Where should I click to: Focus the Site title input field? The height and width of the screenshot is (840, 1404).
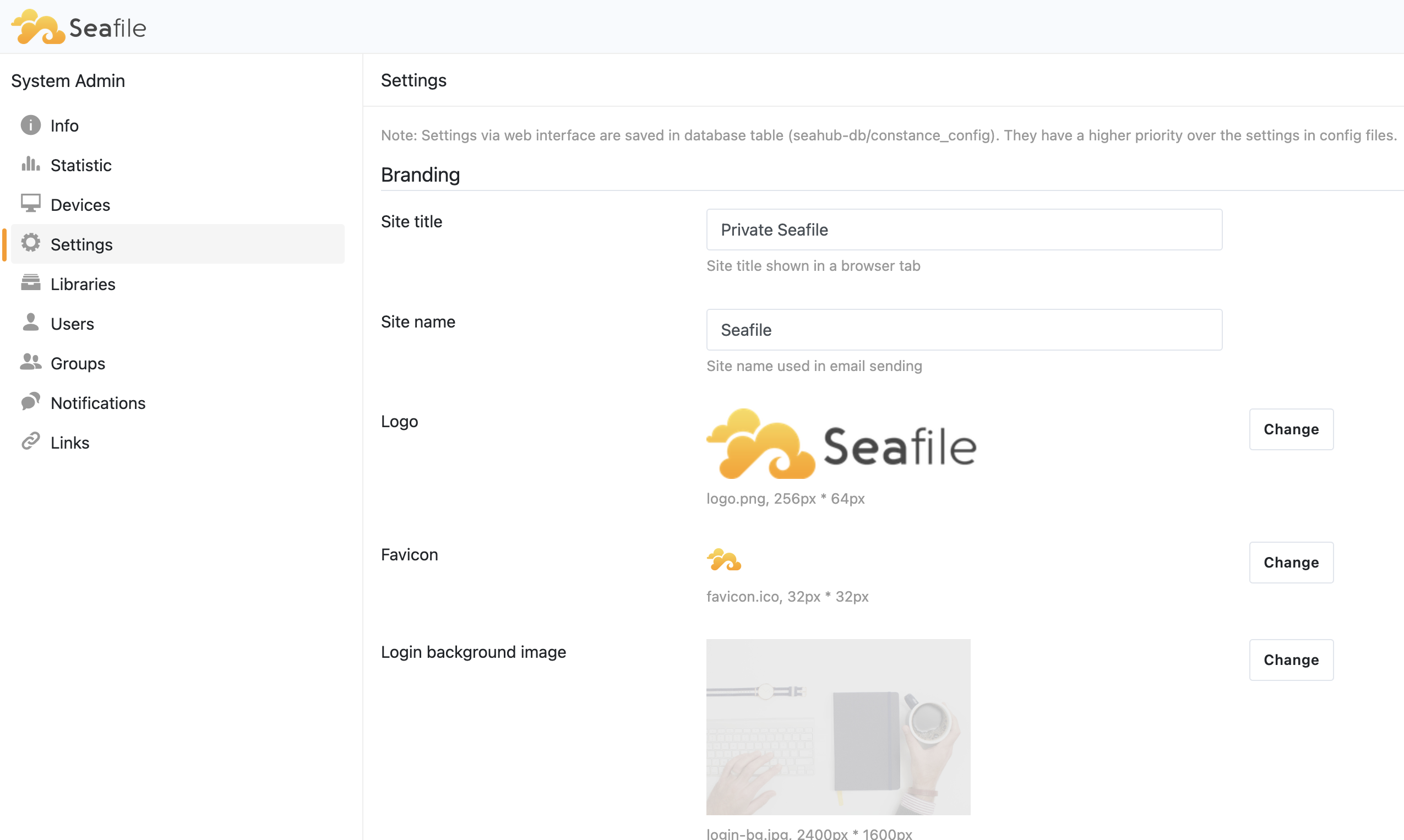[x=964, y=230]
